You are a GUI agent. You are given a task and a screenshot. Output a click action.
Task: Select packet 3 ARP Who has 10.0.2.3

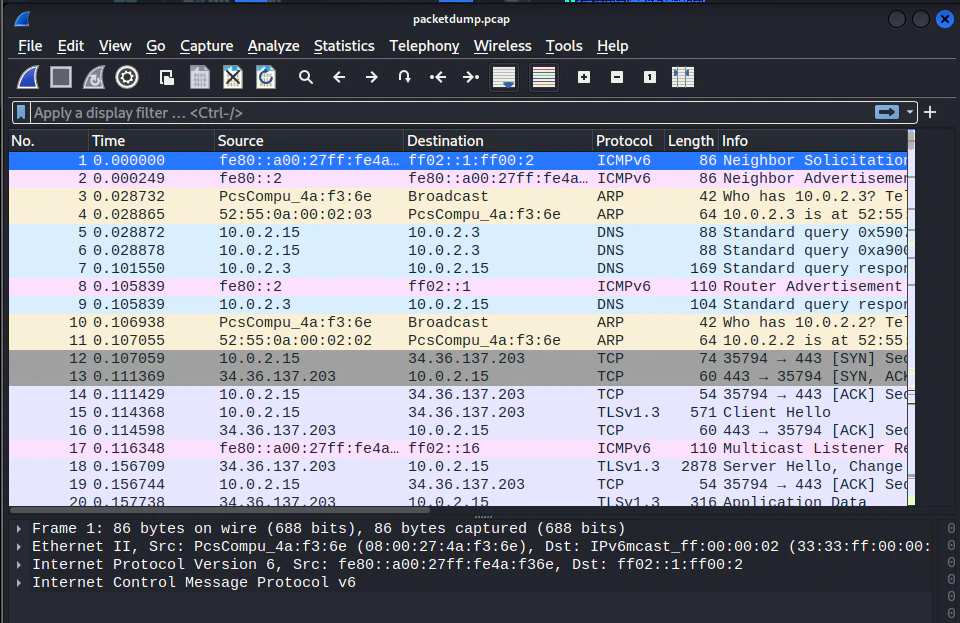coord(458,196)
